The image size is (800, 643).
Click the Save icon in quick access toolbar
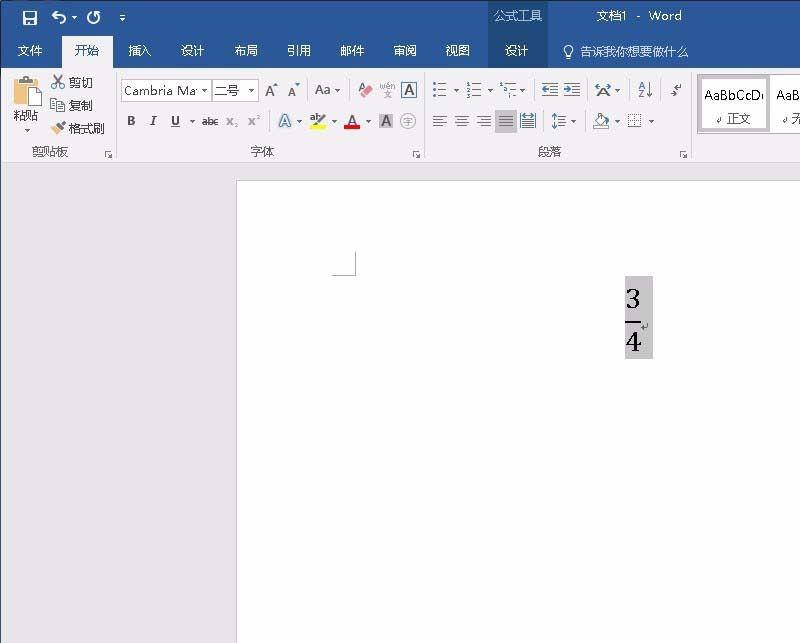point(30,17)
